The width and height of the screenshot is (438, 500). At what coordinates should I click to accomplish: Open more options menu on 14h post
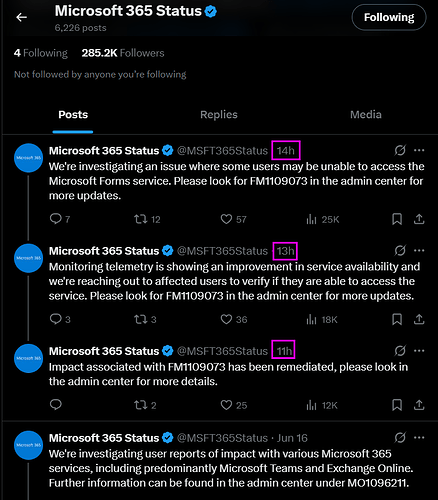[419, 150]
